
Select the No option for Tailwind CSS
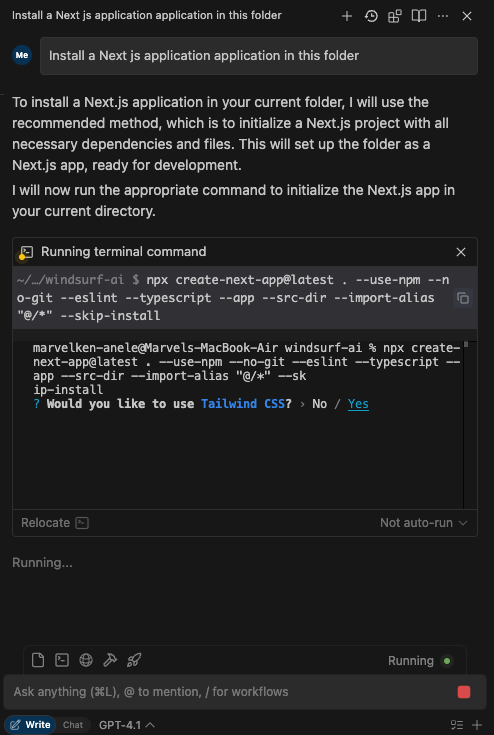tap(319, 404)
